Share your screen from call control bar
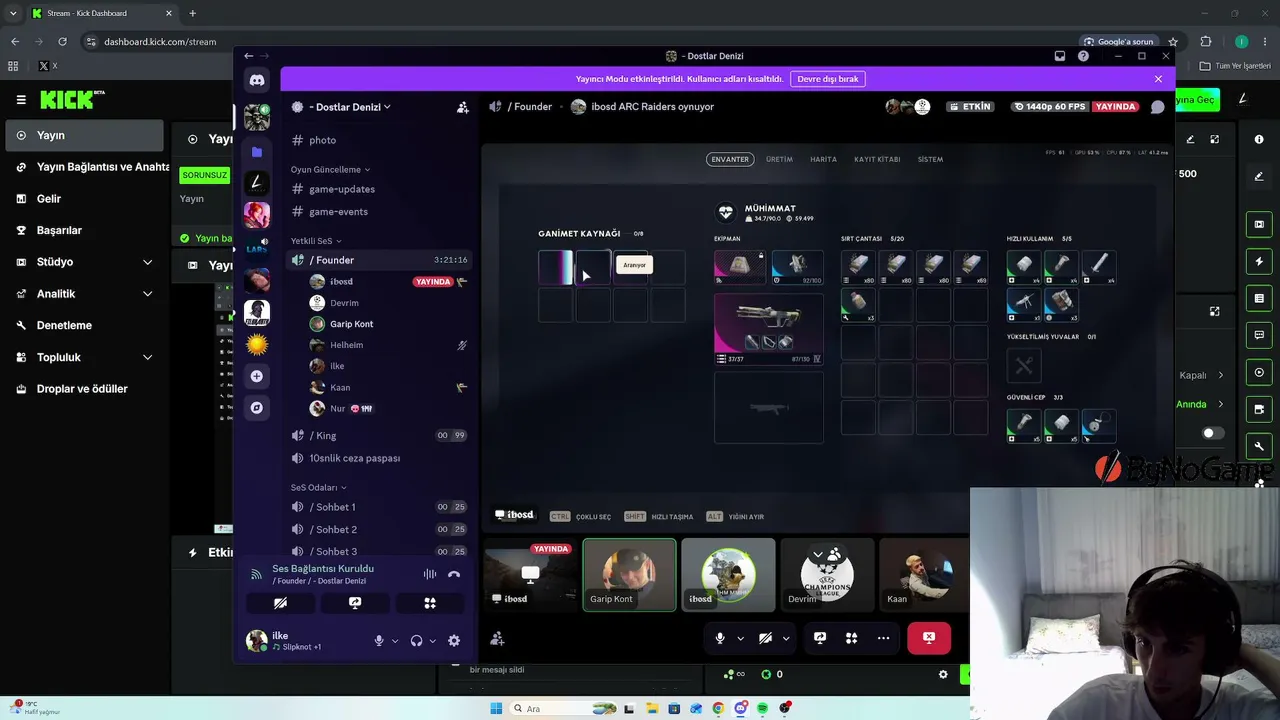Screen dimensions: 1280x720 820,638
